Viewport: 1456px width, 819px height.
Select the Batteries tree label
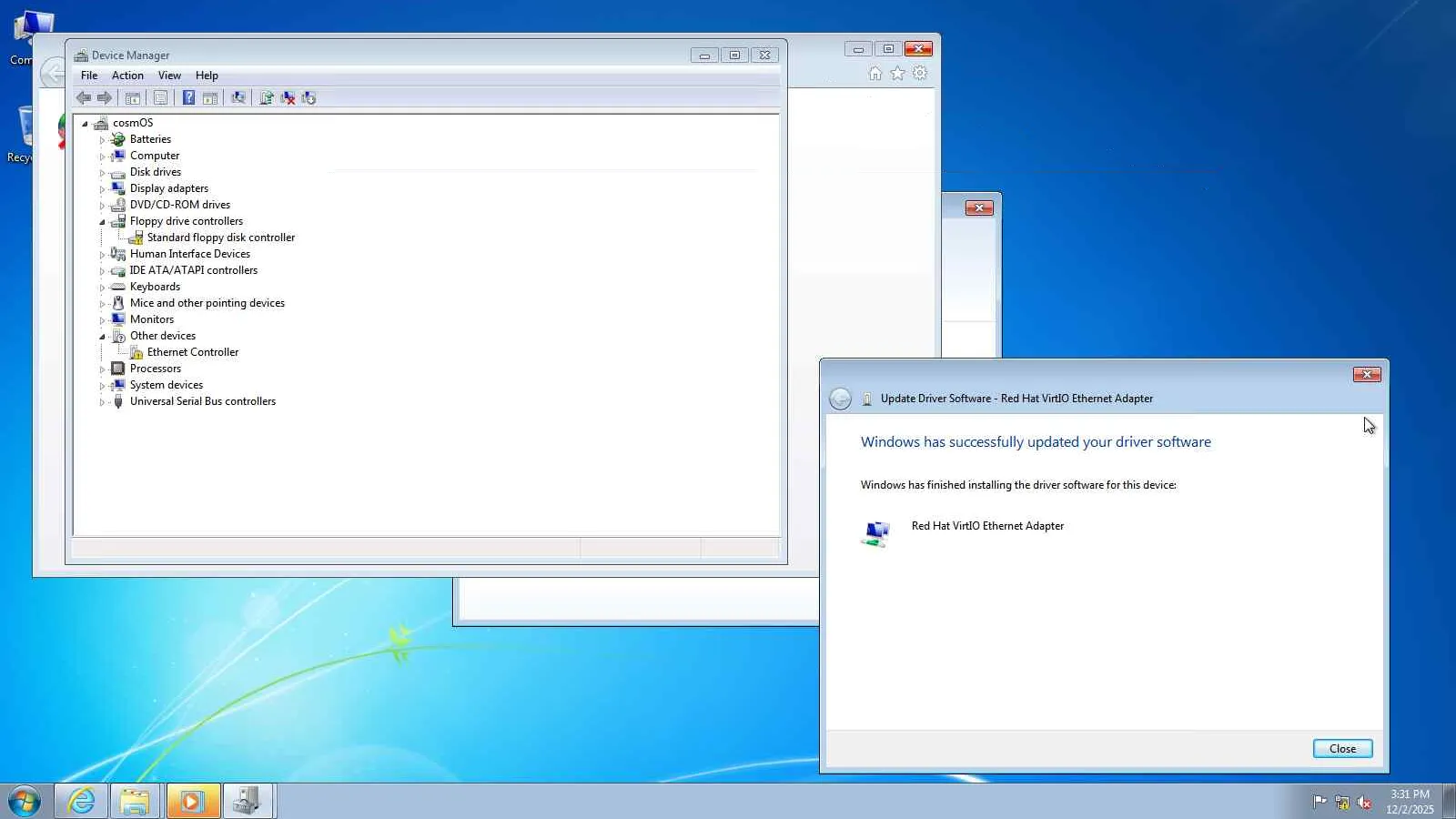pyautogui.click(x=150, y=139)
